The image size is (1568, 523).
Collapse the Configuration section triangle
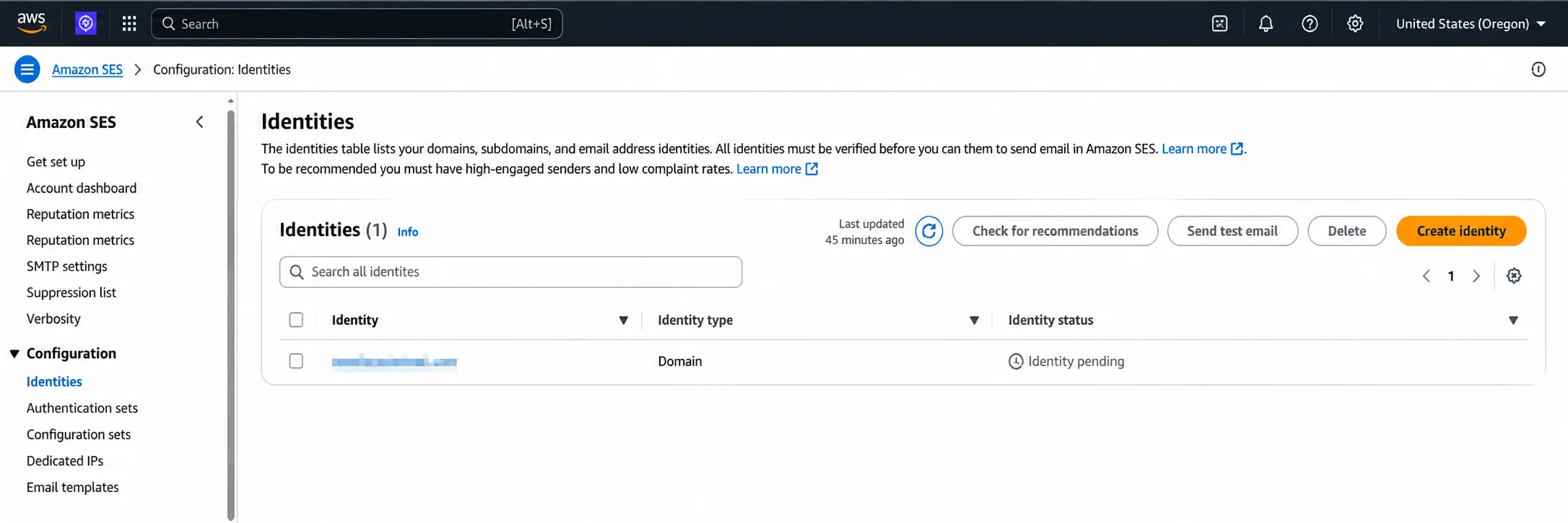pos(14,353)
